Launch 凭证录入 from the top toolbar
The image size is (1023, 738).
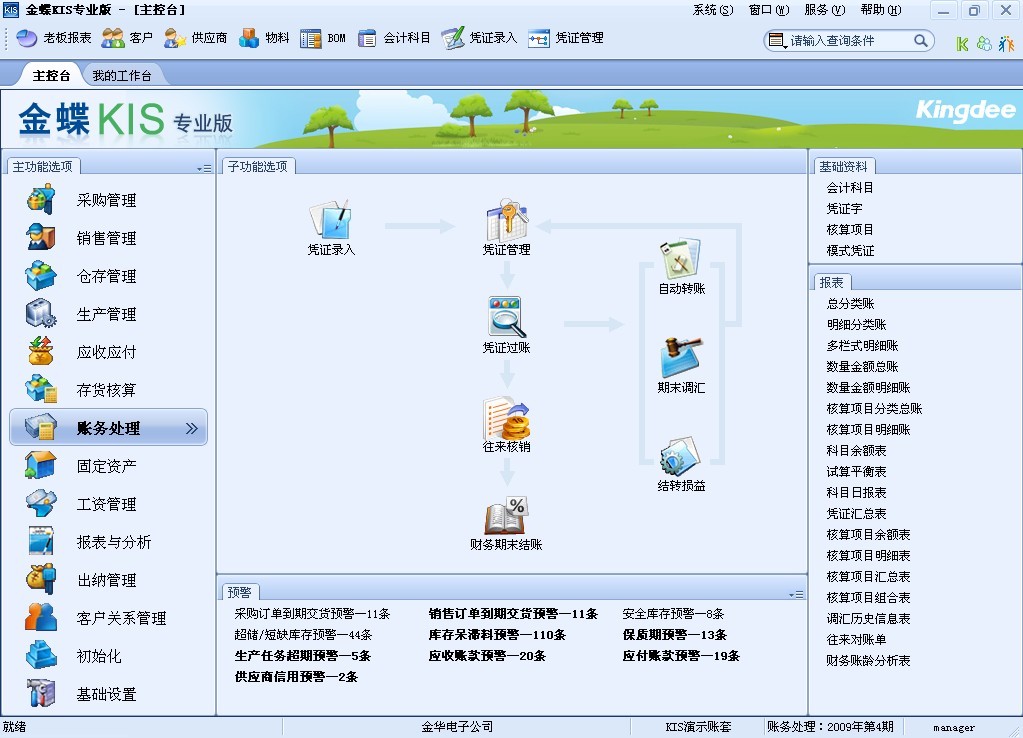tap(479, 38)
